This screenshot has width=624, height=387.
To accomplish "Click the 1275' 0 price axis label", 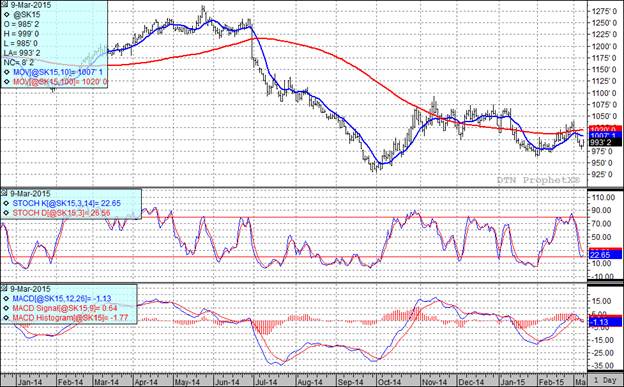I will click(604, 11).
